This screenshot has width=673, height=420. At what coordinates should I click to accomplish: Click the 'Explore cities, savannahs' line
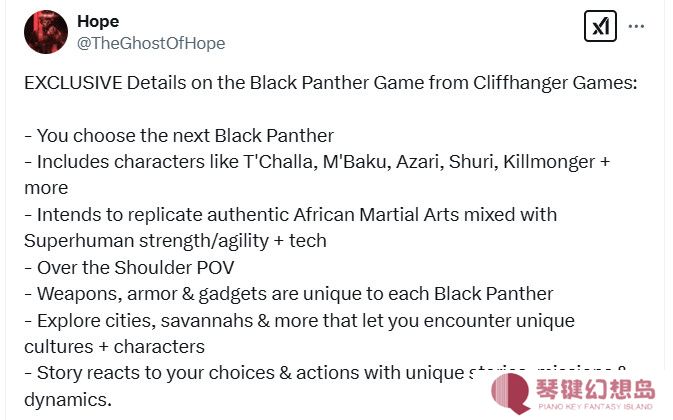pyautogui.click(x=300, y=321)
